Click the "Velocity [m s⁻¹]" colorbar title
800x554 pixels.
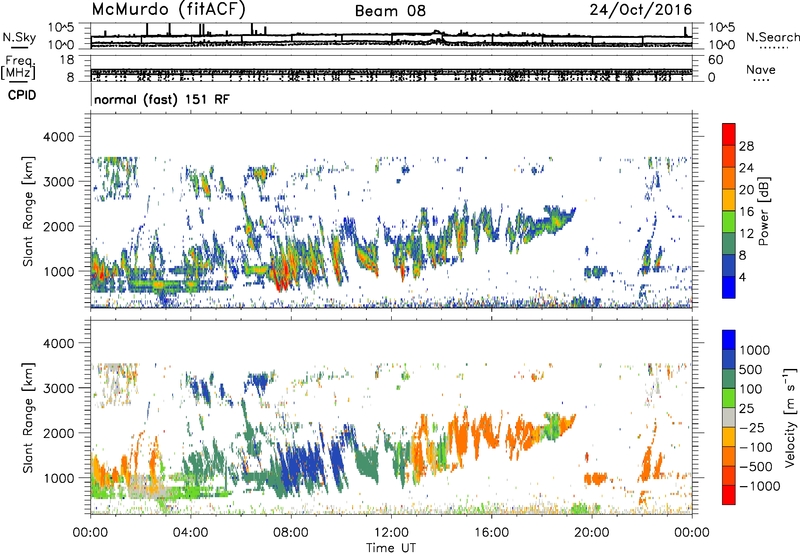[x=790, y=417]
